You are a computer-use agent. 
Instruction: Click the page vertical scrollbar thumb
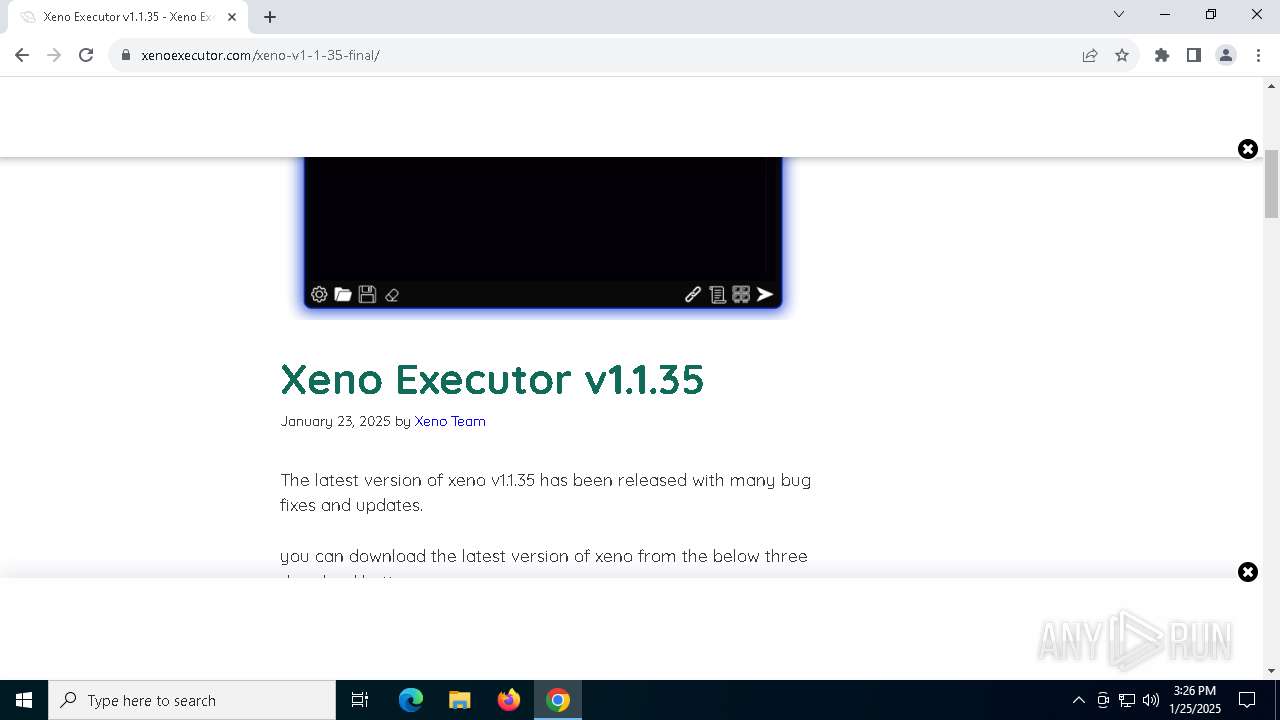click(1272, 183)
